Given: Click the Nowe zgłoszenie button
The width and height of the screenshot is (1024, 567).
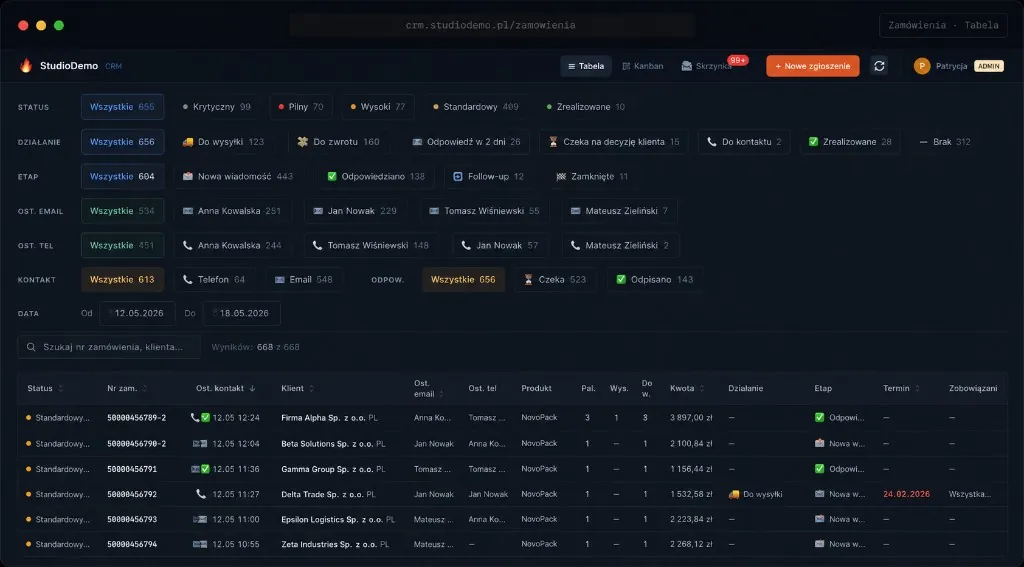Looking at the screenshot, I should click(812, 66).
